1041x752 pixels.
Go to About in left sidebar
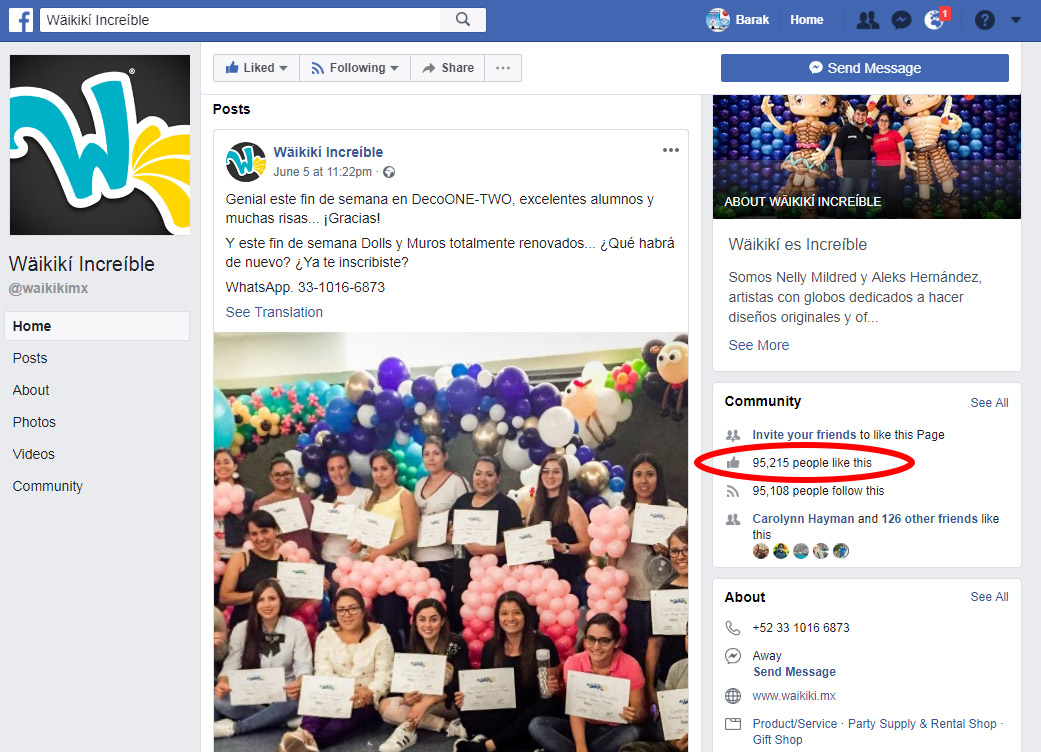pos(31,390)
